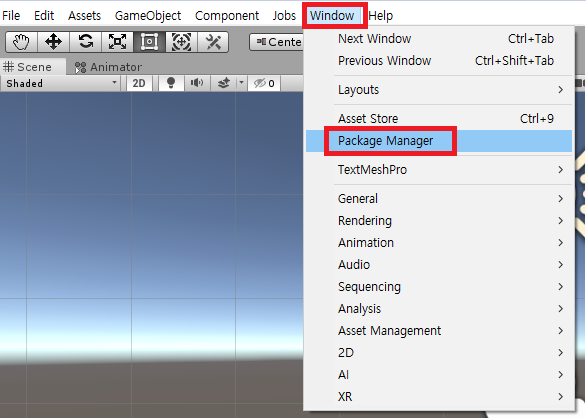Select the Rect tool
Viewport: 586px width, 418px height.
[149, 42]
